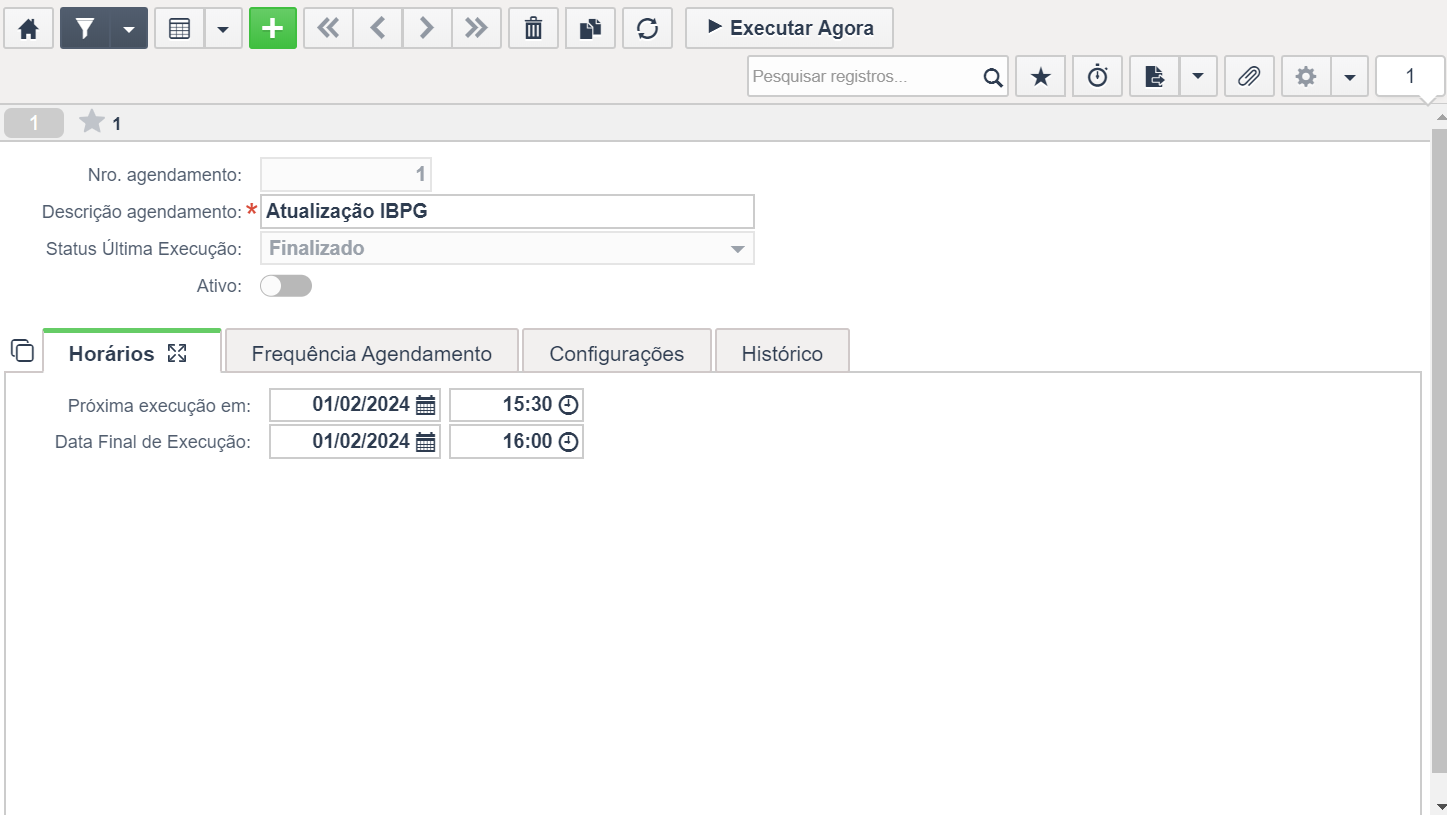Select the gray record badge 1

pos(34,123)
